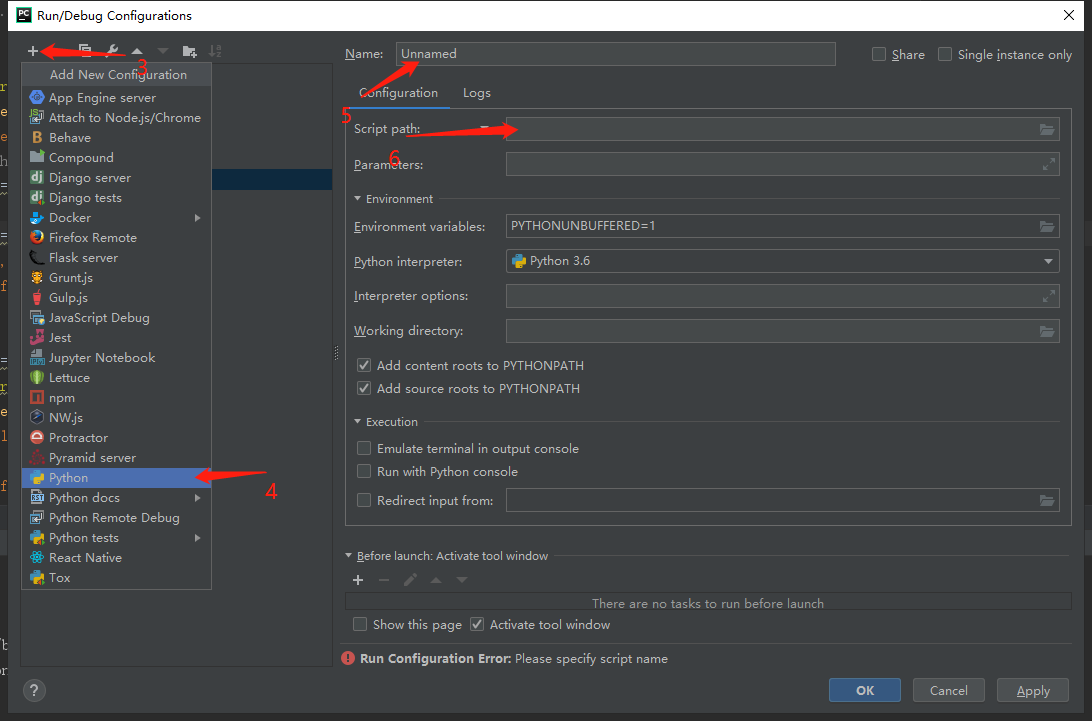The image size is (1092, 721).
Task: Select the Behave configuration type
Action: pyautogui.click(x=116, y=138)
